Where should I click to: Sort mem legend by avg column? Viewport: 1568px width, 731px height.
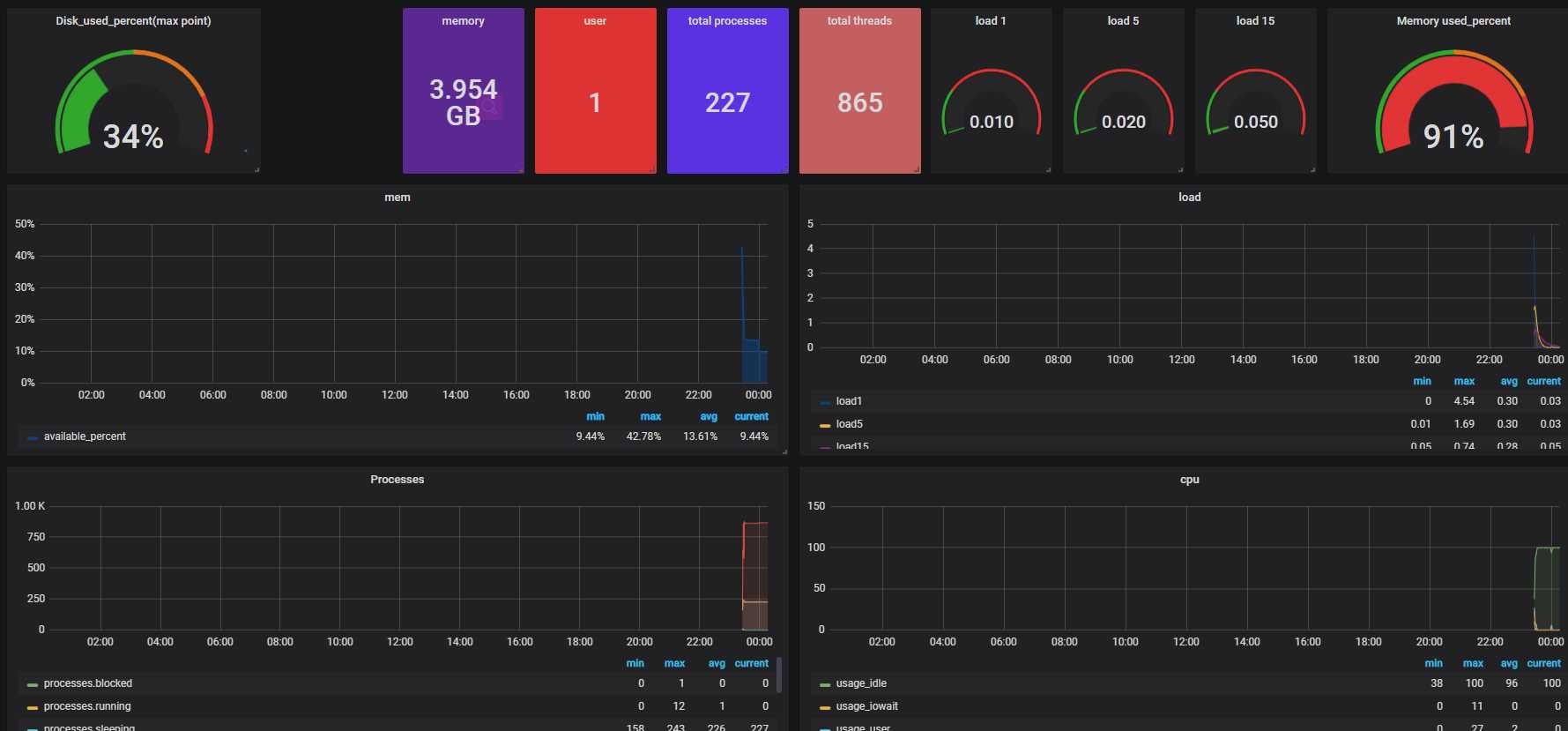tap(709, 416)
